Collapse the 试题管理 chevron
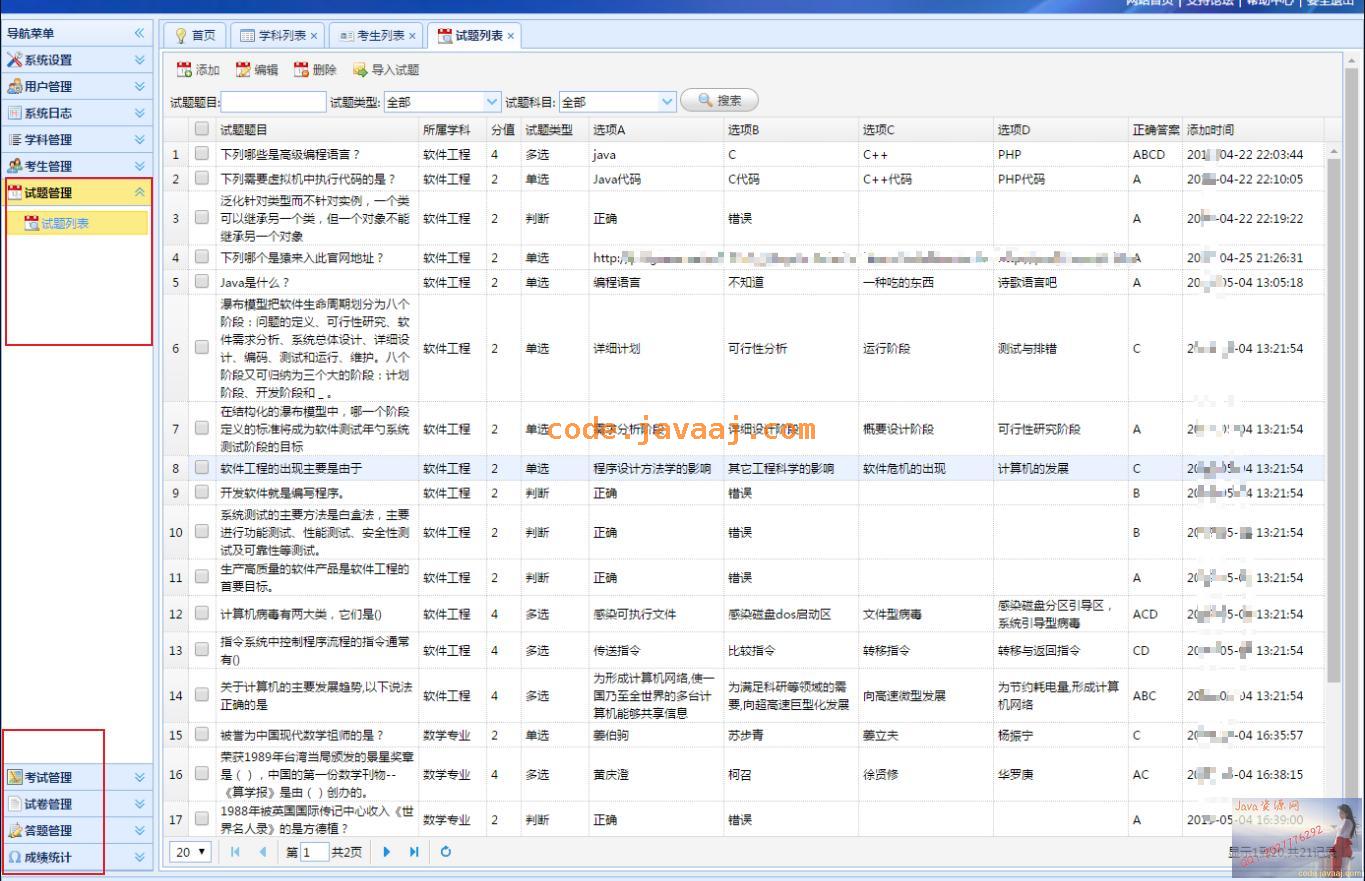 [140, 193]
